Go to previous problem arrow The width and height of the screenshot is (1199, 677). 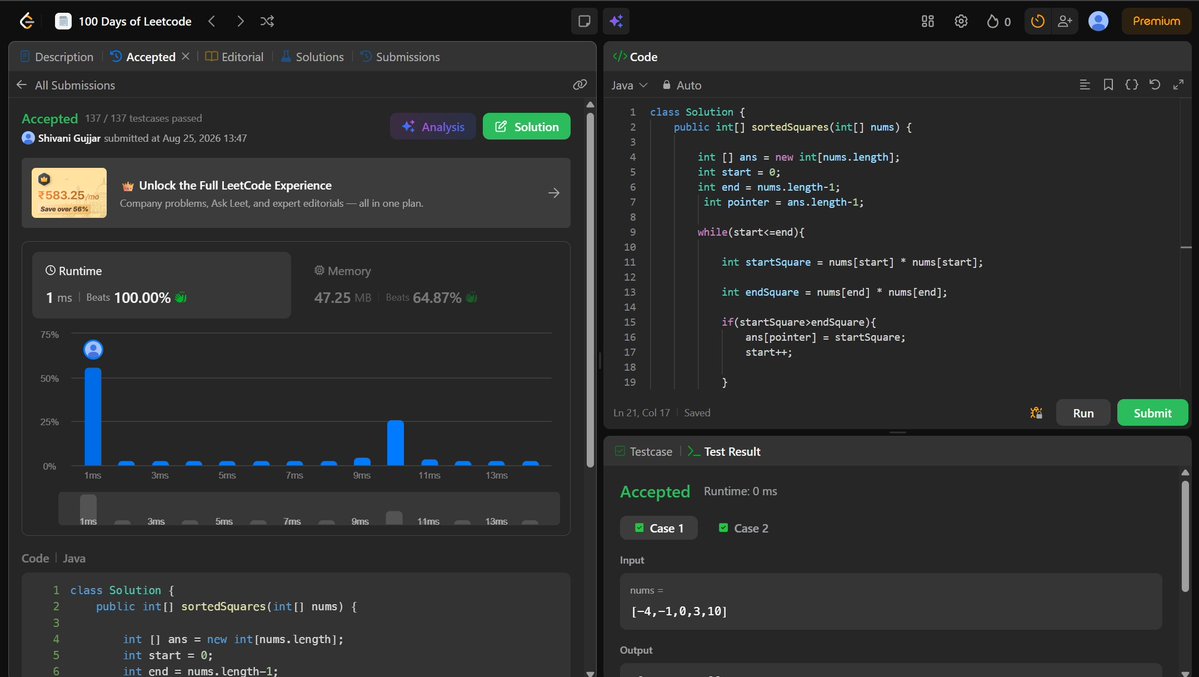coord(212,21)
